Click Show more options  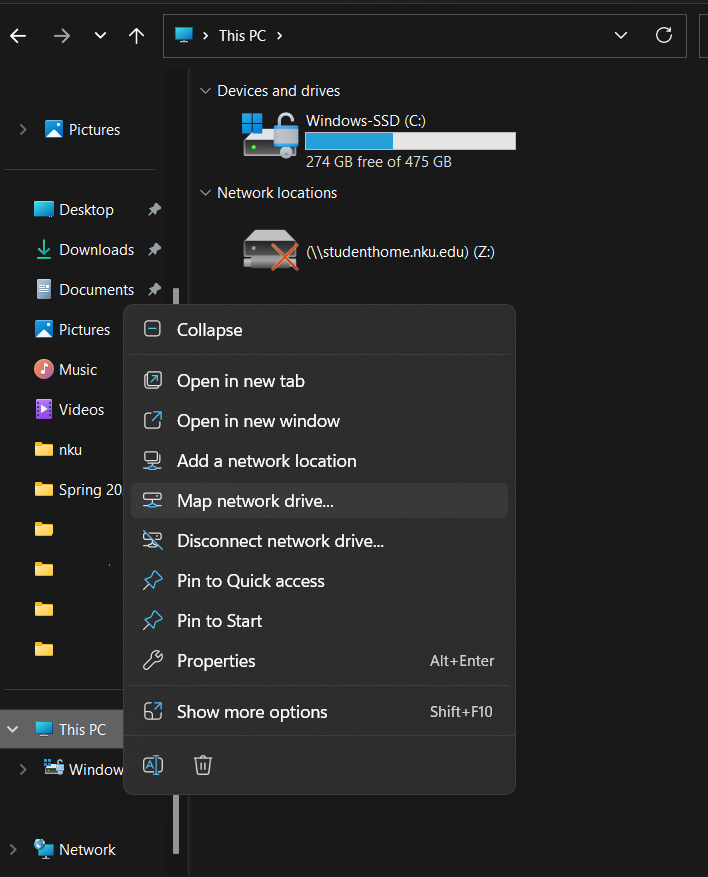click(252, 712)
